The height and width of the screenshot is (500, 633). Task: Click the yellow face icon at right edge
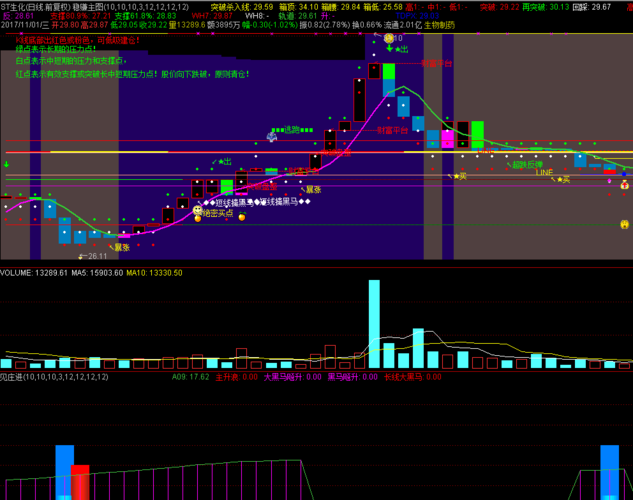tap(624, 225)
